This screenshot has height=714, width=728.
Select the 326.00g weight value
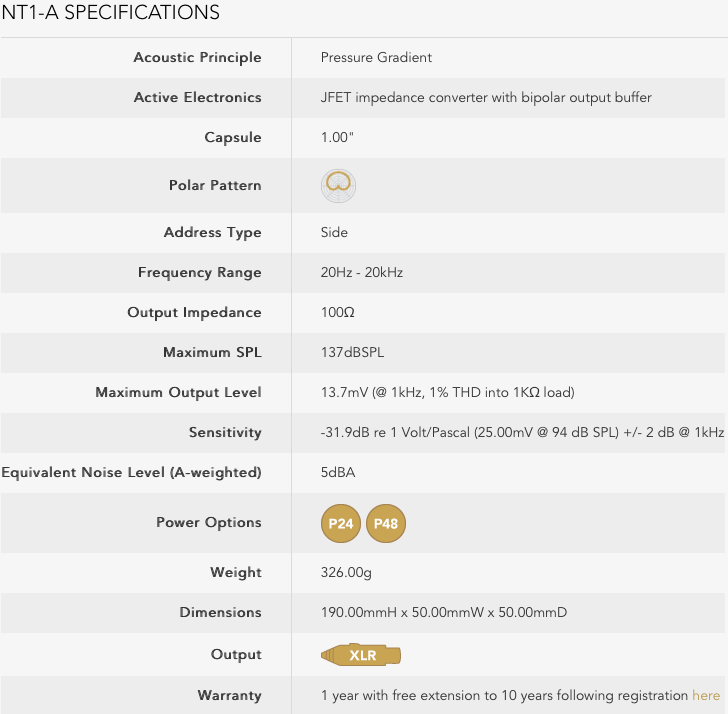click(x=348, y=573)
